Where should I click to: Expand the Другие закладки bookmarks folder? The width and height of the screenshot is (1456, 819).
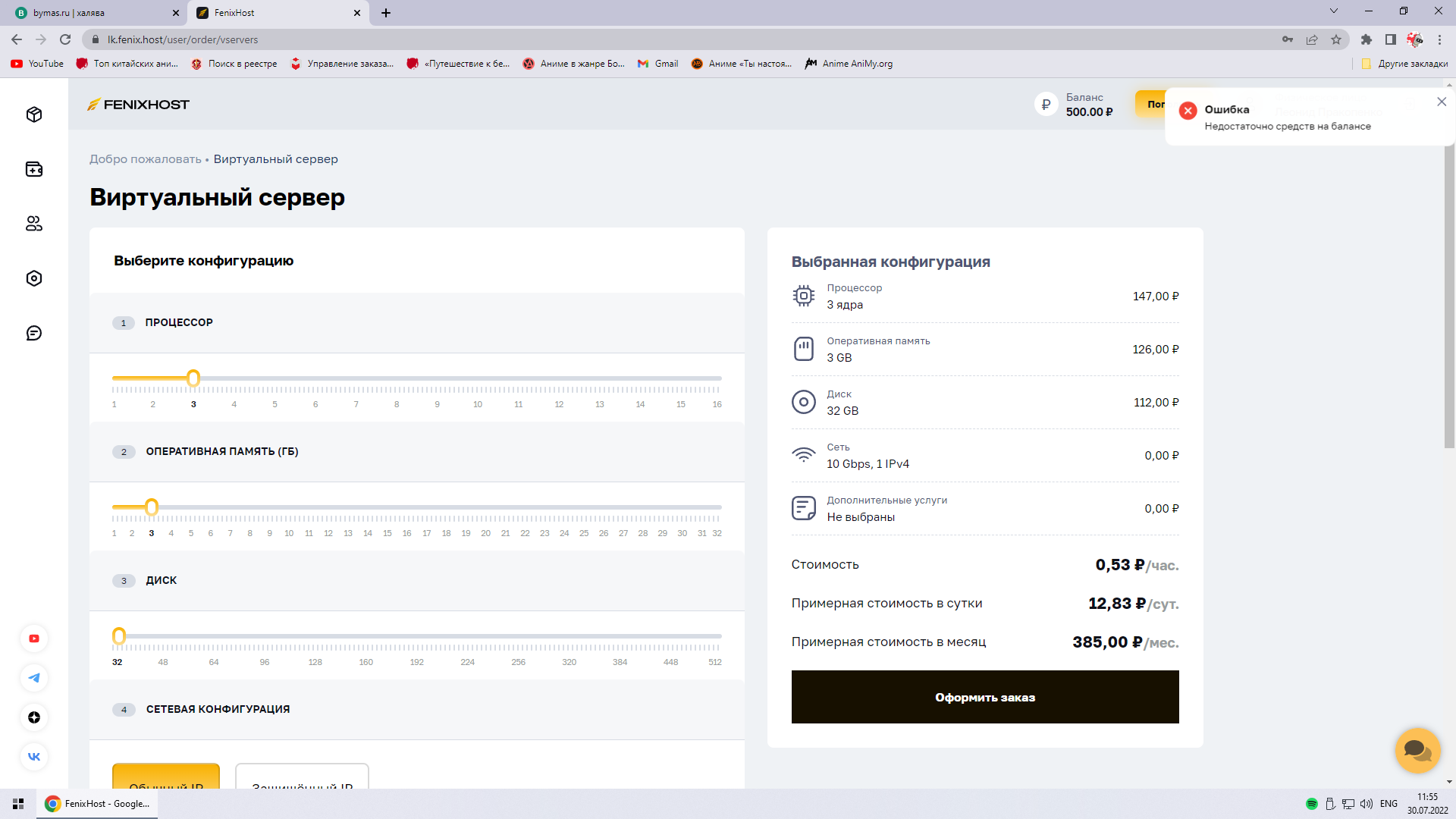(1404, 64)
